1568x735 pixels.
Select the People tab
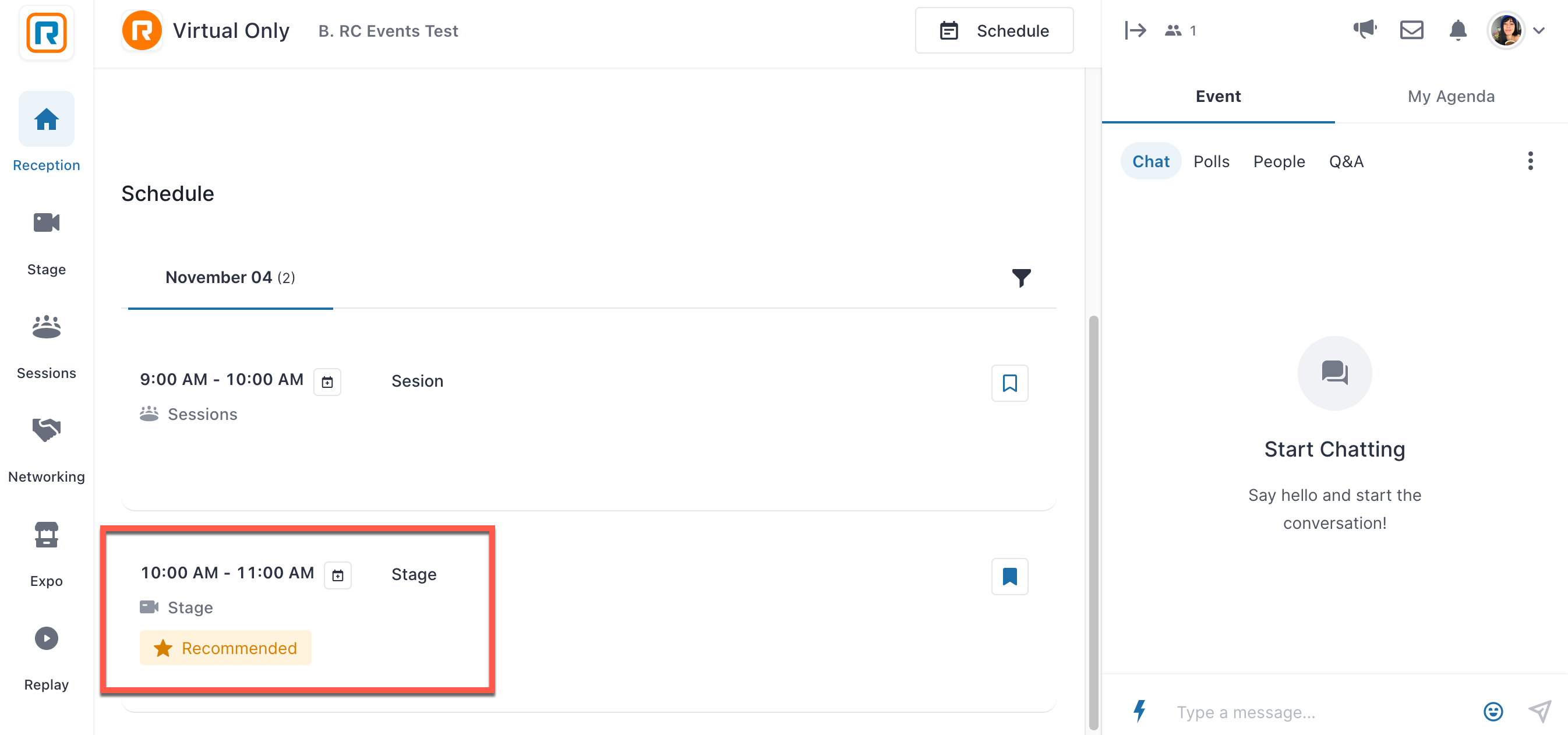click(1279, 161)
